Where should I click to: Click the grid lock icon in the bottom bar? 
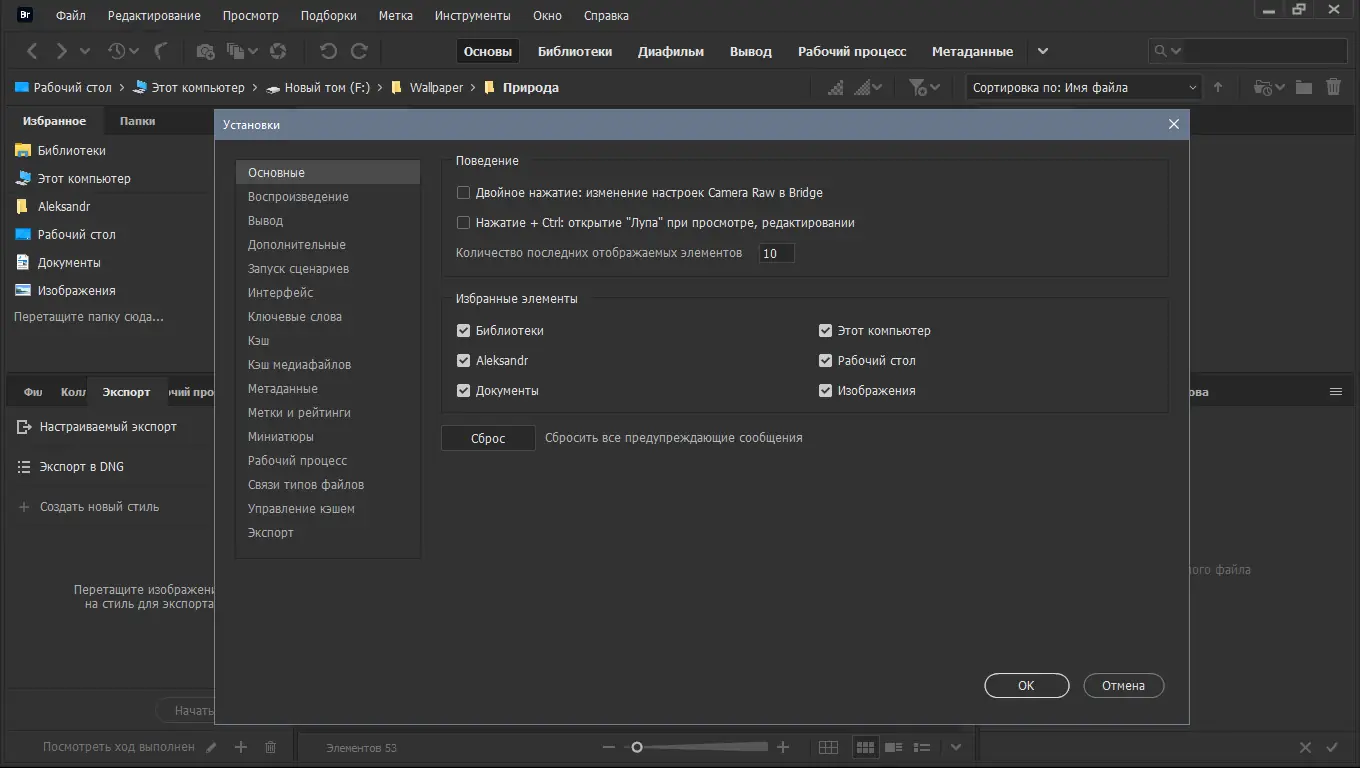(828, 747)
